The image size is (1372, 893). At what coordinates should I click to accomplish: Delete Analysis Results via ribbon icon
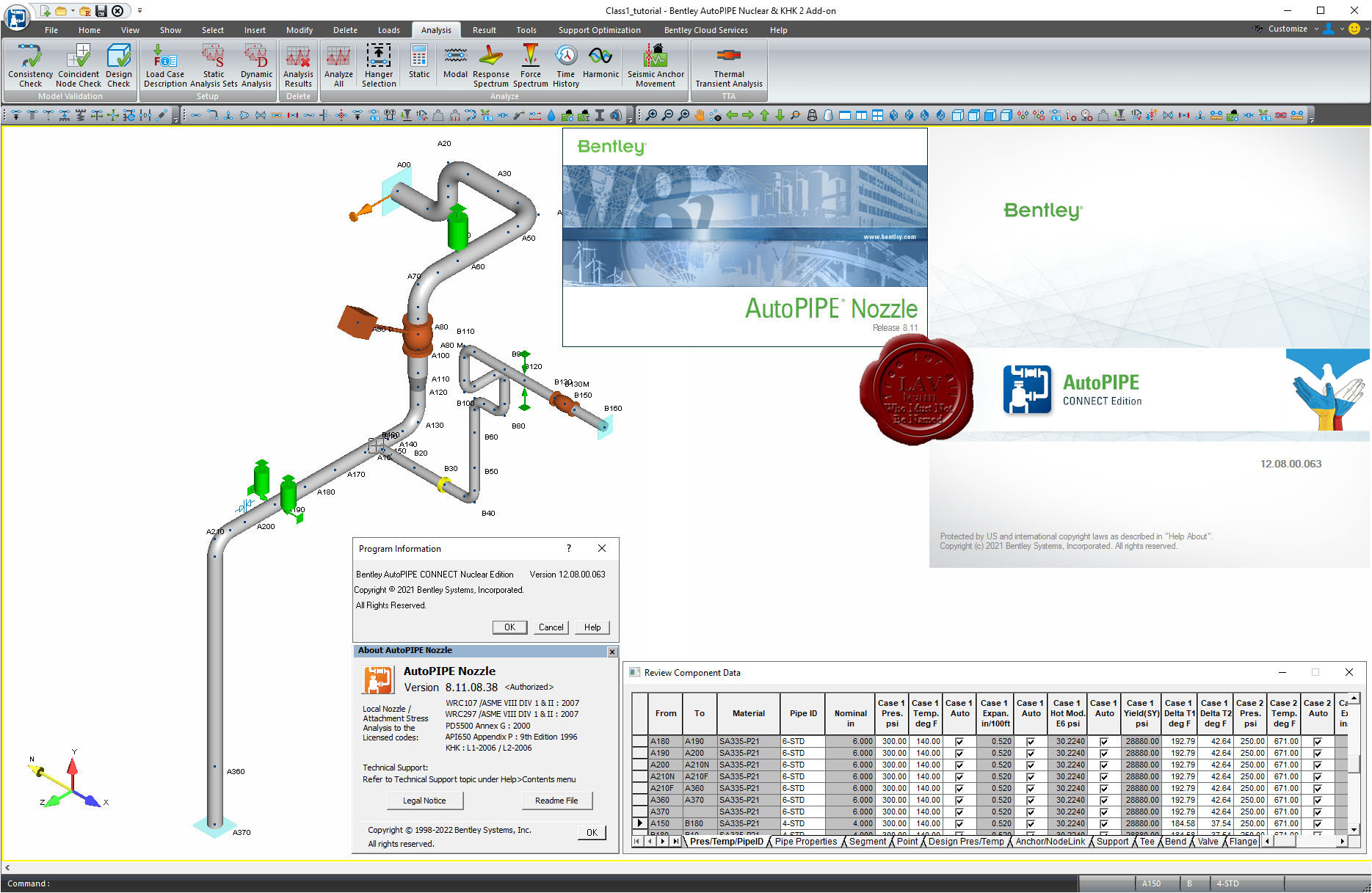(x=298, y=65)
